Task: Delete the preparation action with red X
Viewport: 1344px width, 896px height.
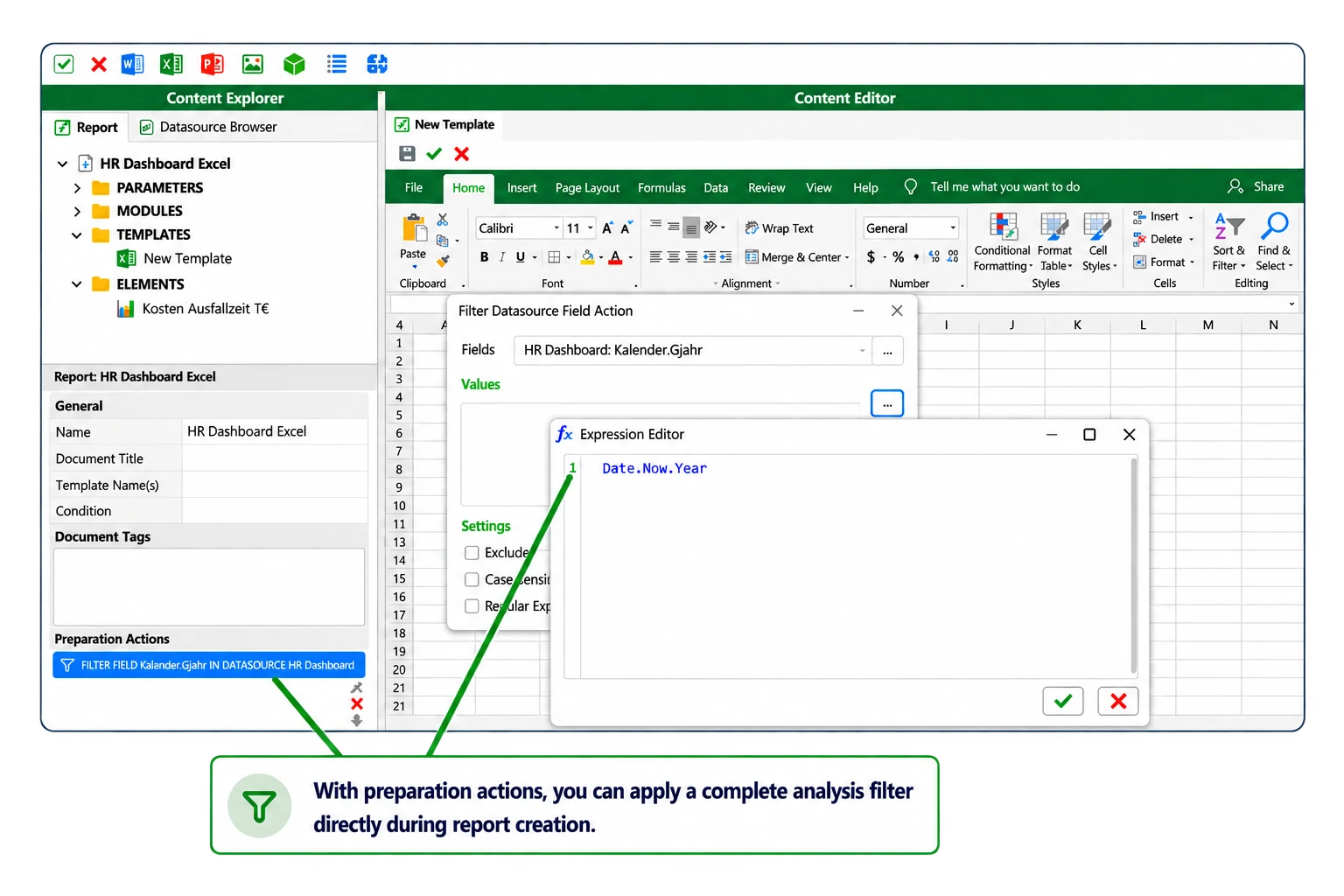Action: (357, 703)
